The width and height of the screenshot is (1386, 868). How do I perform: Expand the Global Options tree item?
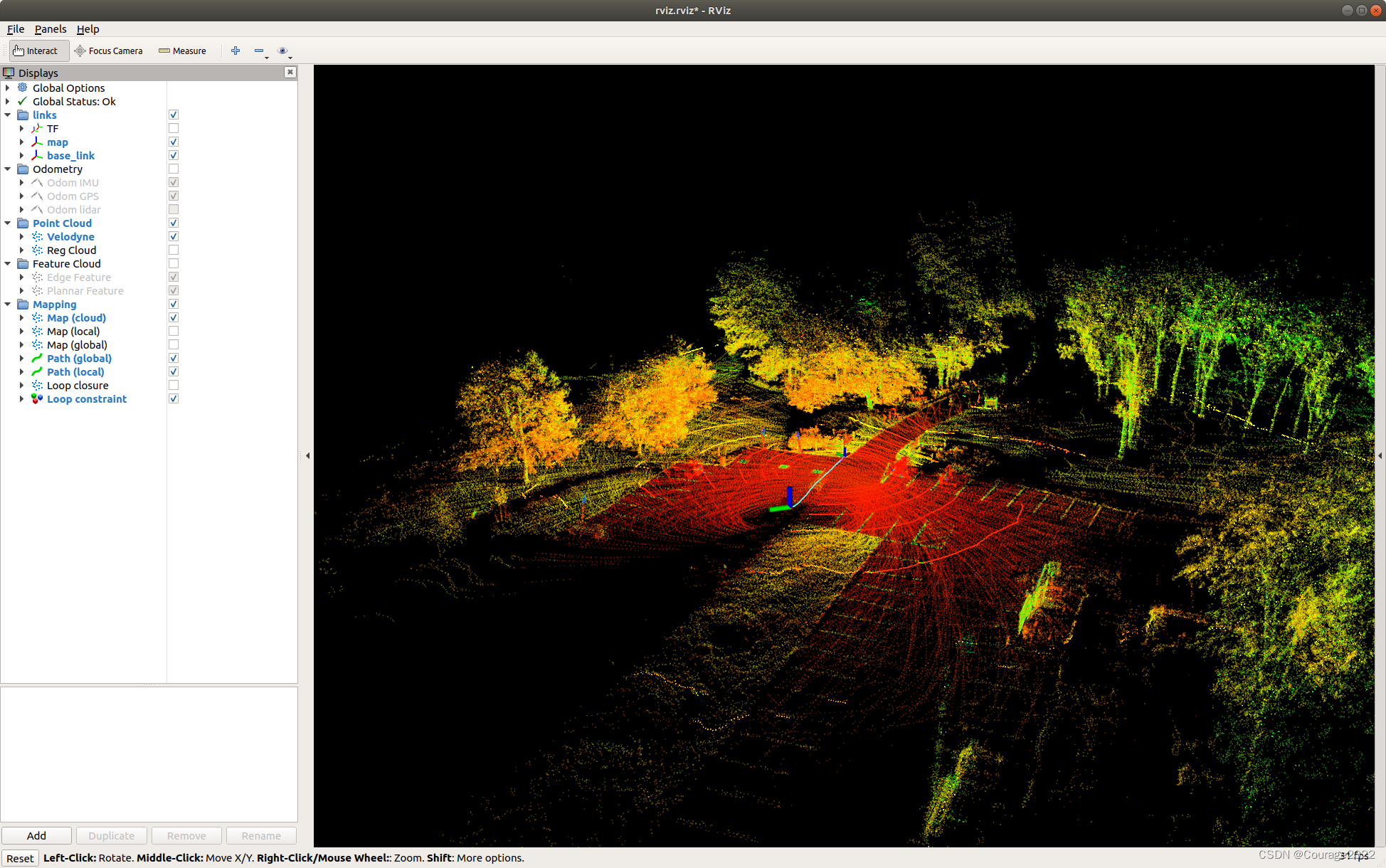8,88
